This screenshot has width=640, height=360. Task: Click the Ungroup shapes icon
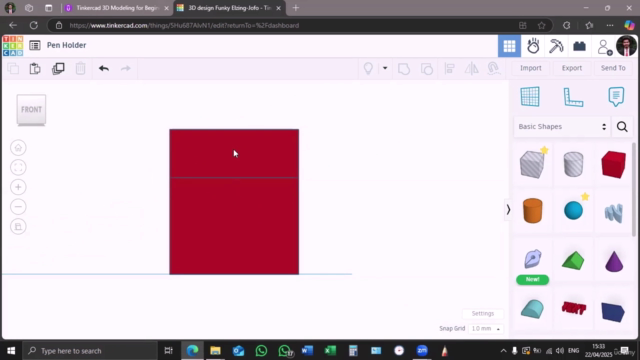coord(427,69)
